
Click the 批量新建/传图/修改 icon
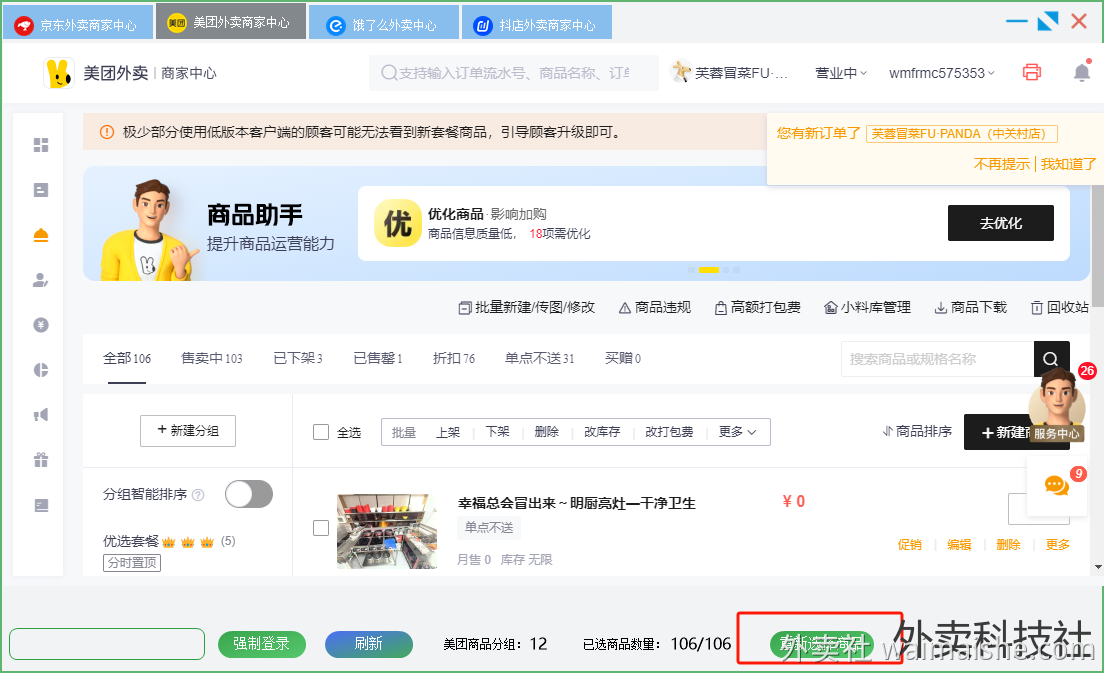click(465, 308)
